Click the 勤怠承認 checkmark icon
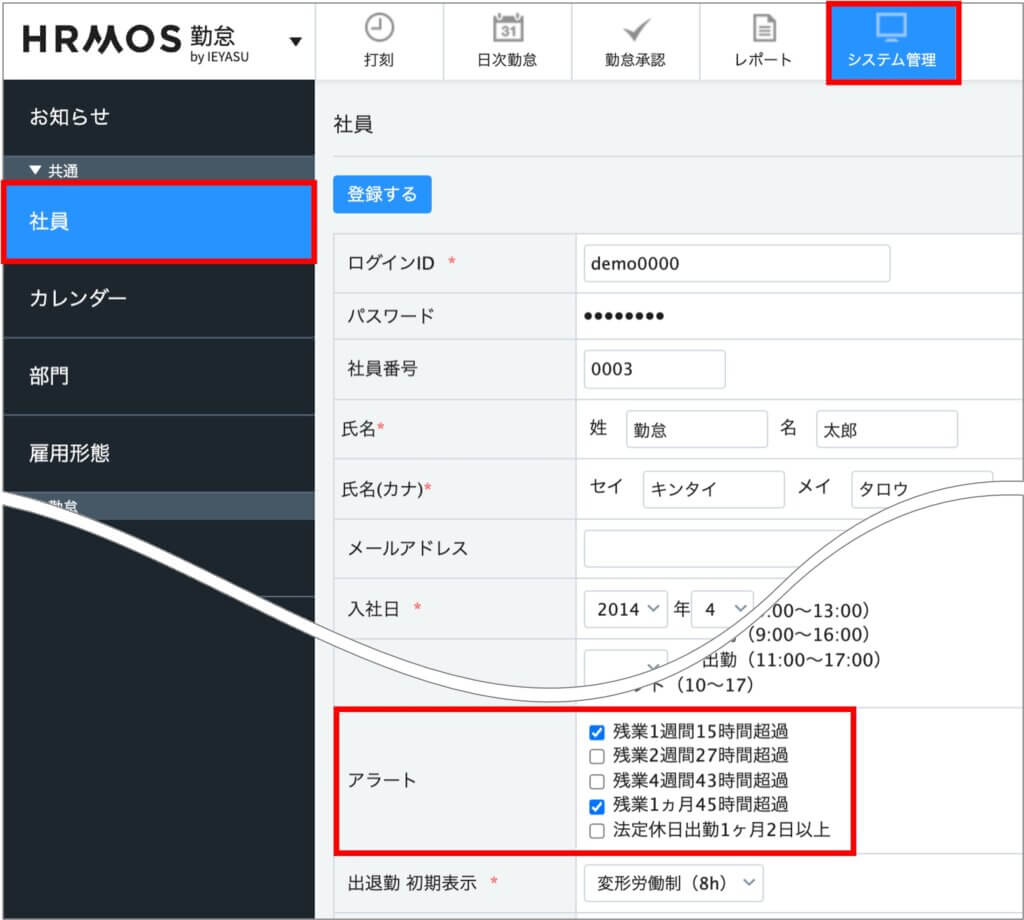Screen dimensions: 1024x920 coord(635,29)
